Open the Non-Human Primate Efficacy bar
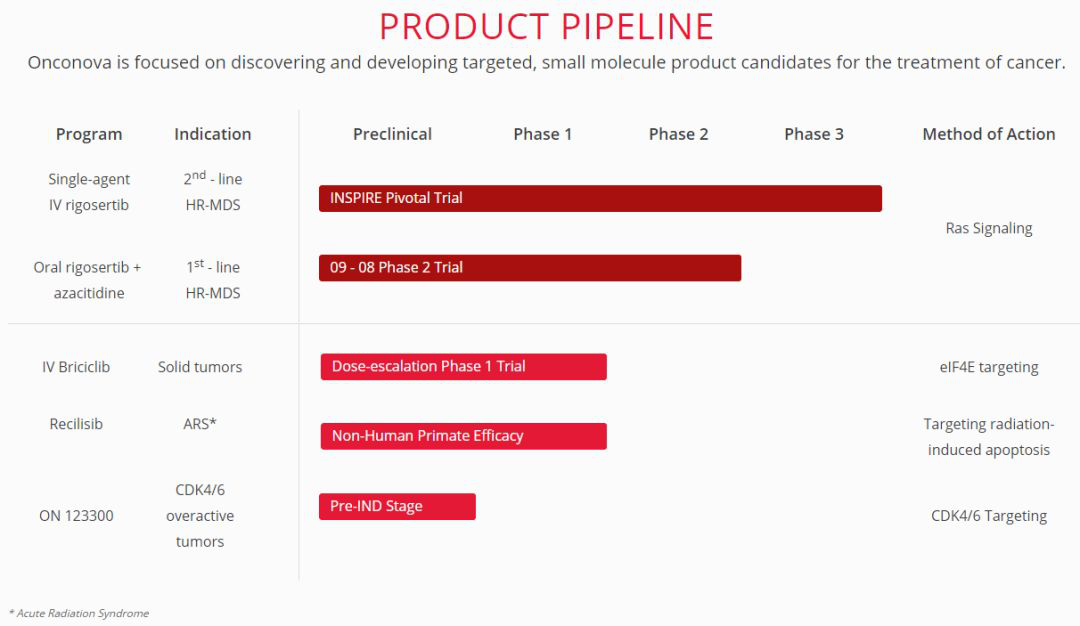This screenshot has width=1080, height=626. (464, 436)
